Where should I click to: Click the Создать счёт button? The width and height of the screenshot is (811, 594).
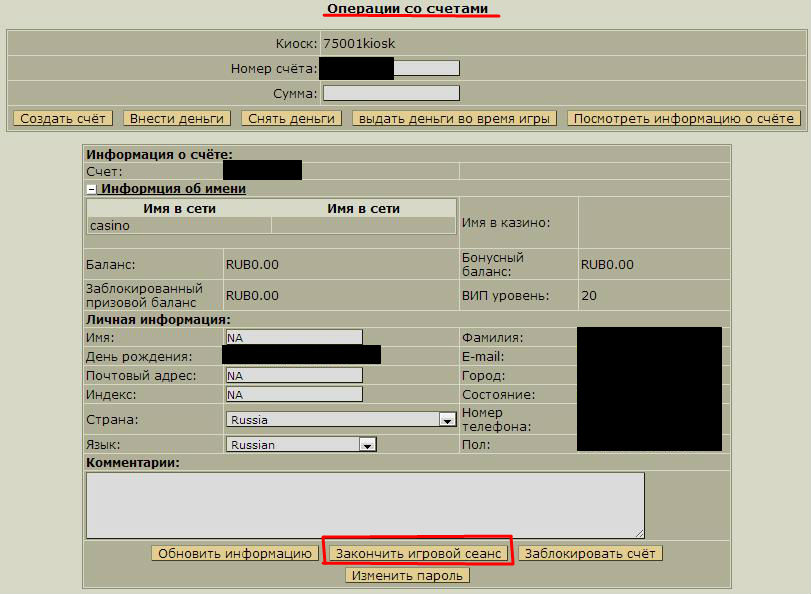[x=63, y=118]
